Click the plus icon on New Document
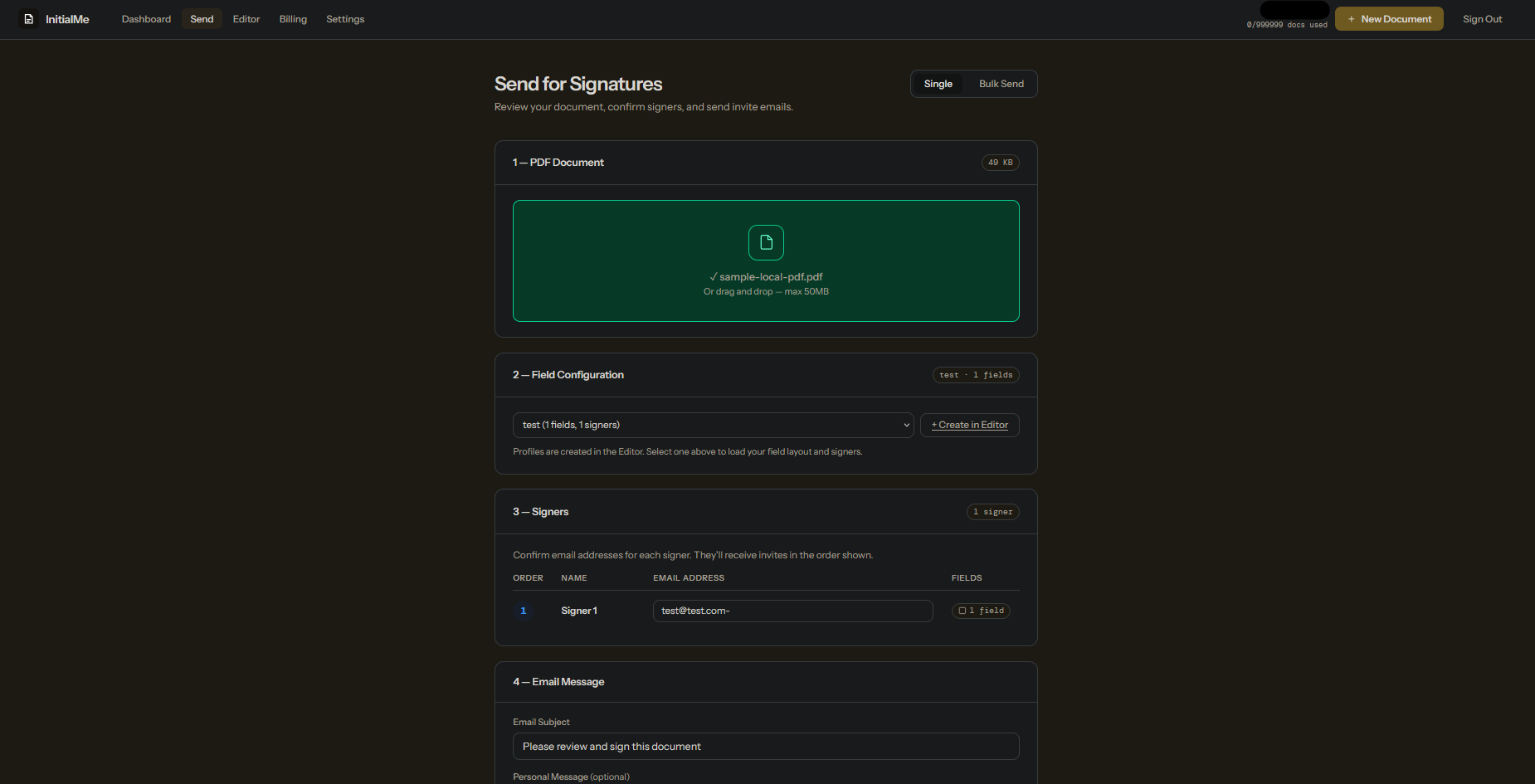The width and height of the screenshot is (1535, 784). click(1352, 19)
